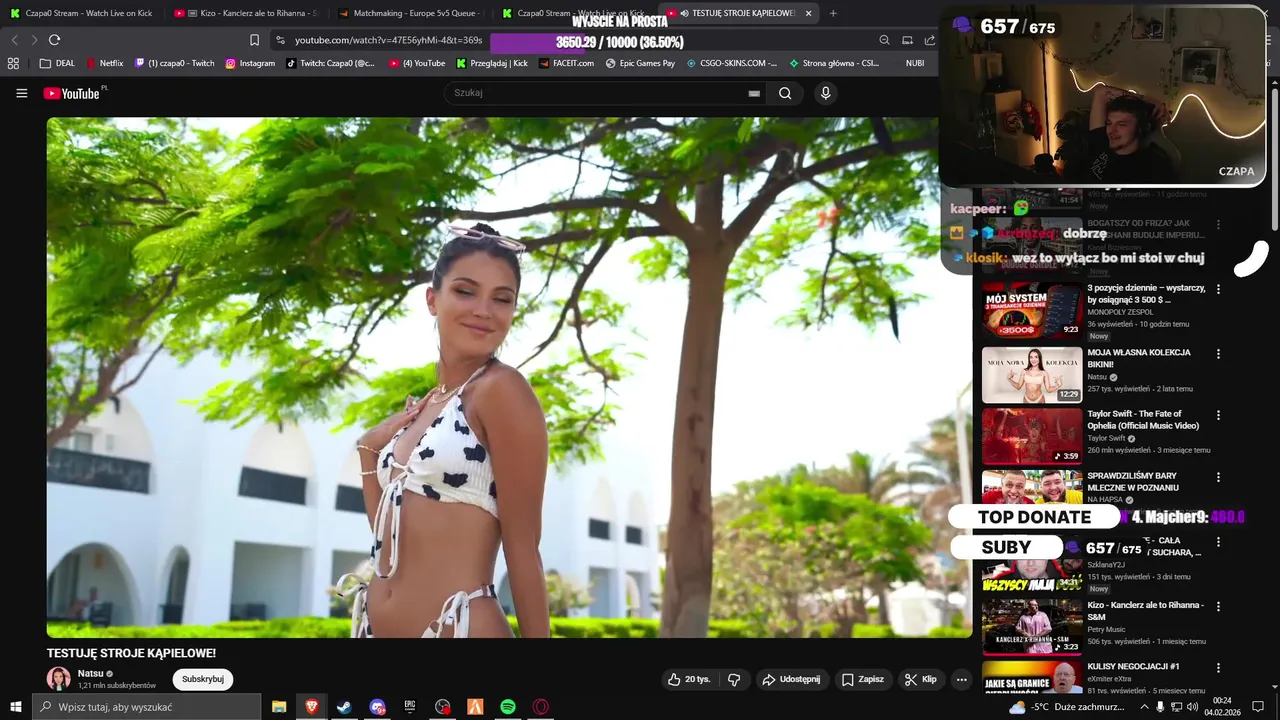Go back with the browser back arrow

[x=14, y=40]
